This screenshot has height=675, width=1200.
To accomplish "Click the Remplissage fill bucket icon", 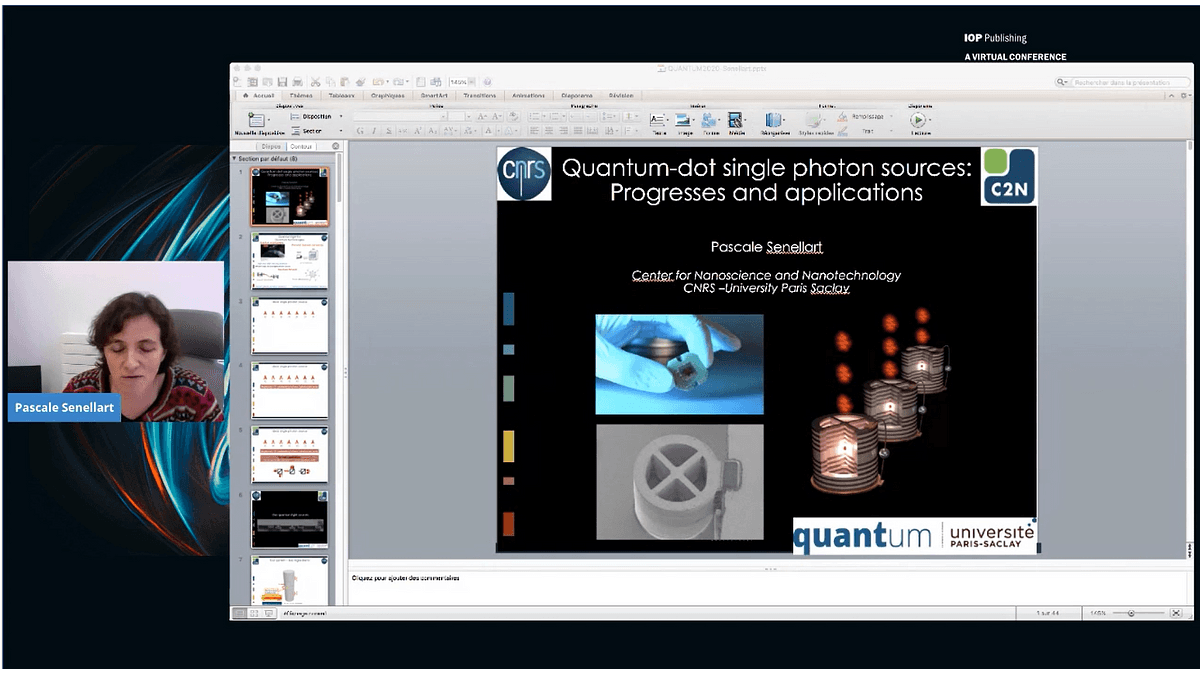I will coord(842,116).
